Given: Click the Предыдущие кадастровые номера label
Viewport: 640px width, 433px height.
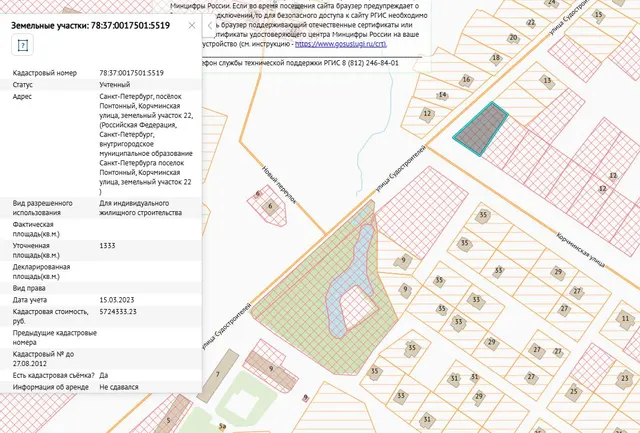Looking at the screenshot, I should pos(55,338).
